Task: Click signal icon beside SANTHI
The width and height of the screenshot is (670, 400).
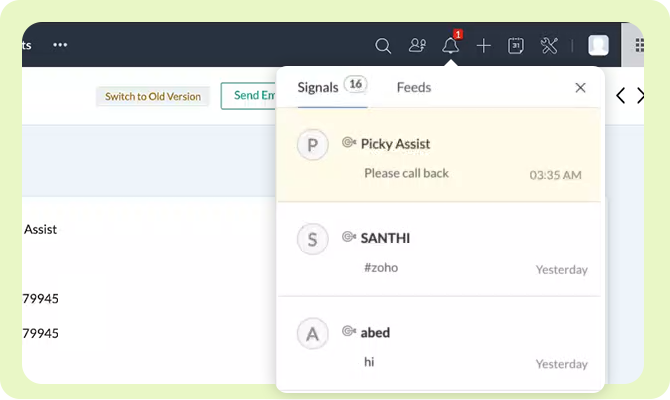Action: tap(349, 237)
